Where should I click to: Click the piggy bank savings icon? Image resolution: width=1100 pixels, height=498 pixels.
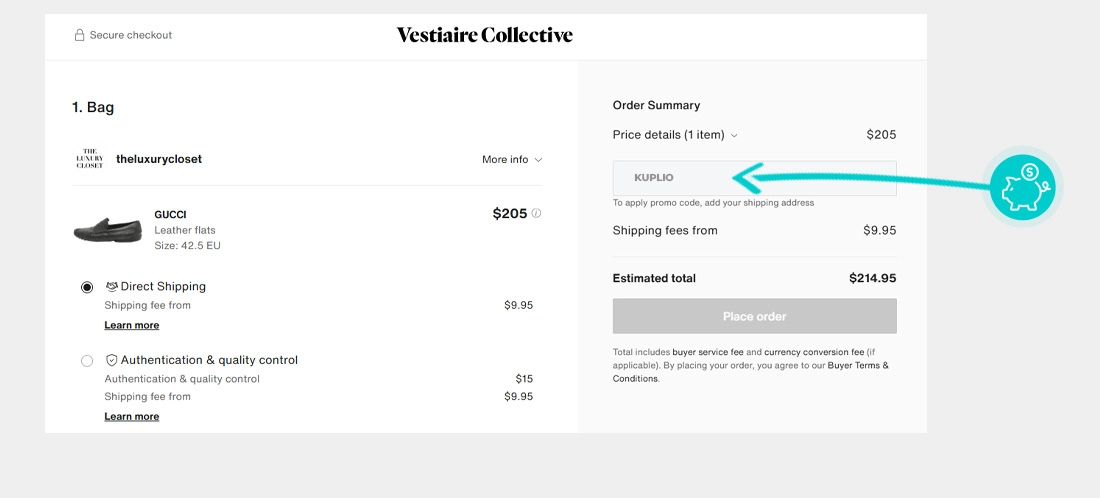click(x=1022, y=188)
